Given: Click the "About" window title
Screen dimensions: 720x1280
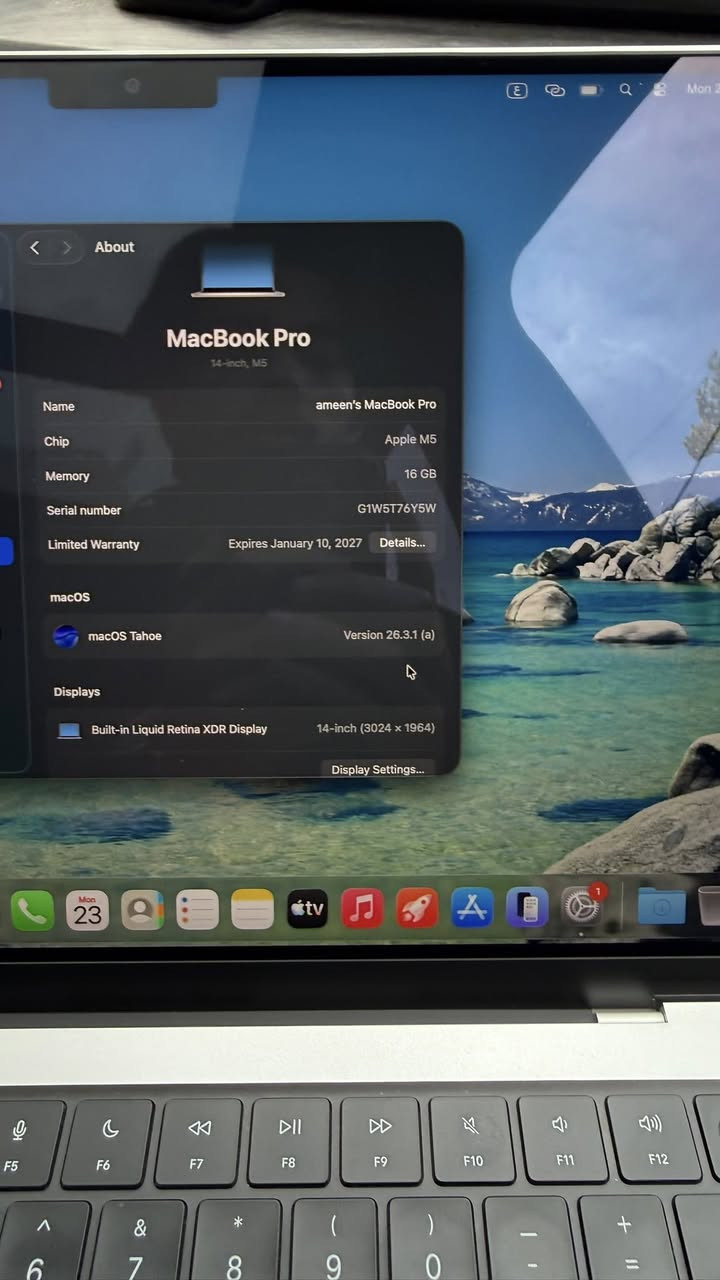Looking at the screenshot, I should [x=114, y=247].
